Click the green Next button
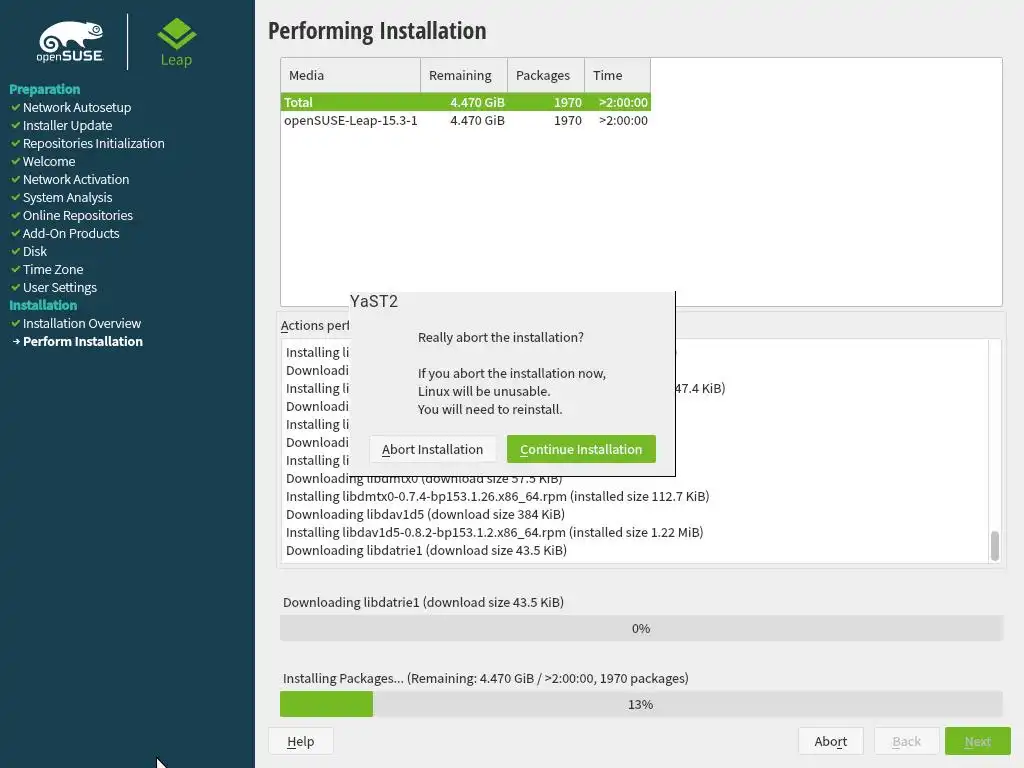 click(x=978, y=741)
